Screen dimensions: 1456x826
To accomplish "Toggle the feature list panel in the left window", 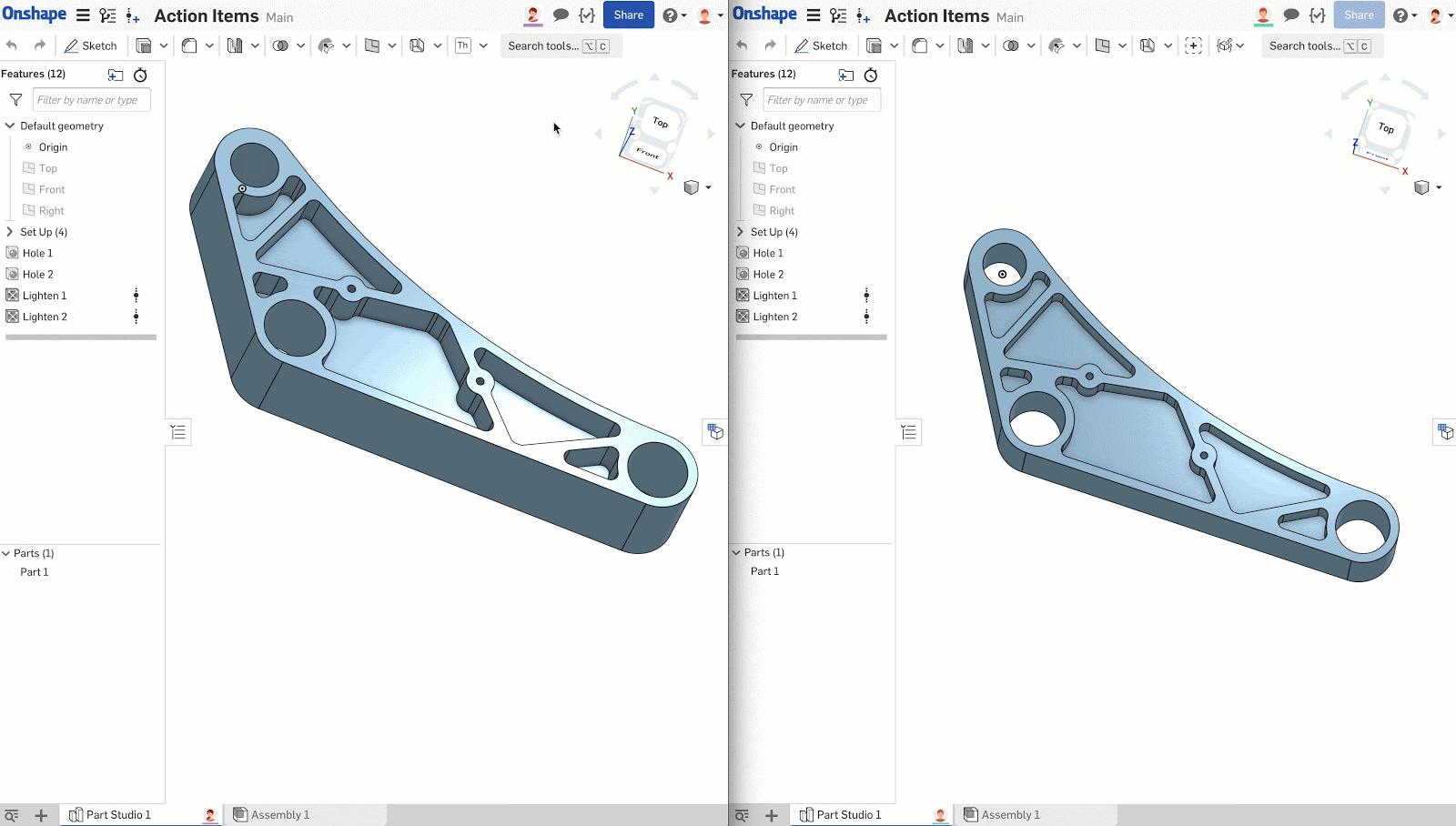I will pyautogui.click(x=178, y=432).
